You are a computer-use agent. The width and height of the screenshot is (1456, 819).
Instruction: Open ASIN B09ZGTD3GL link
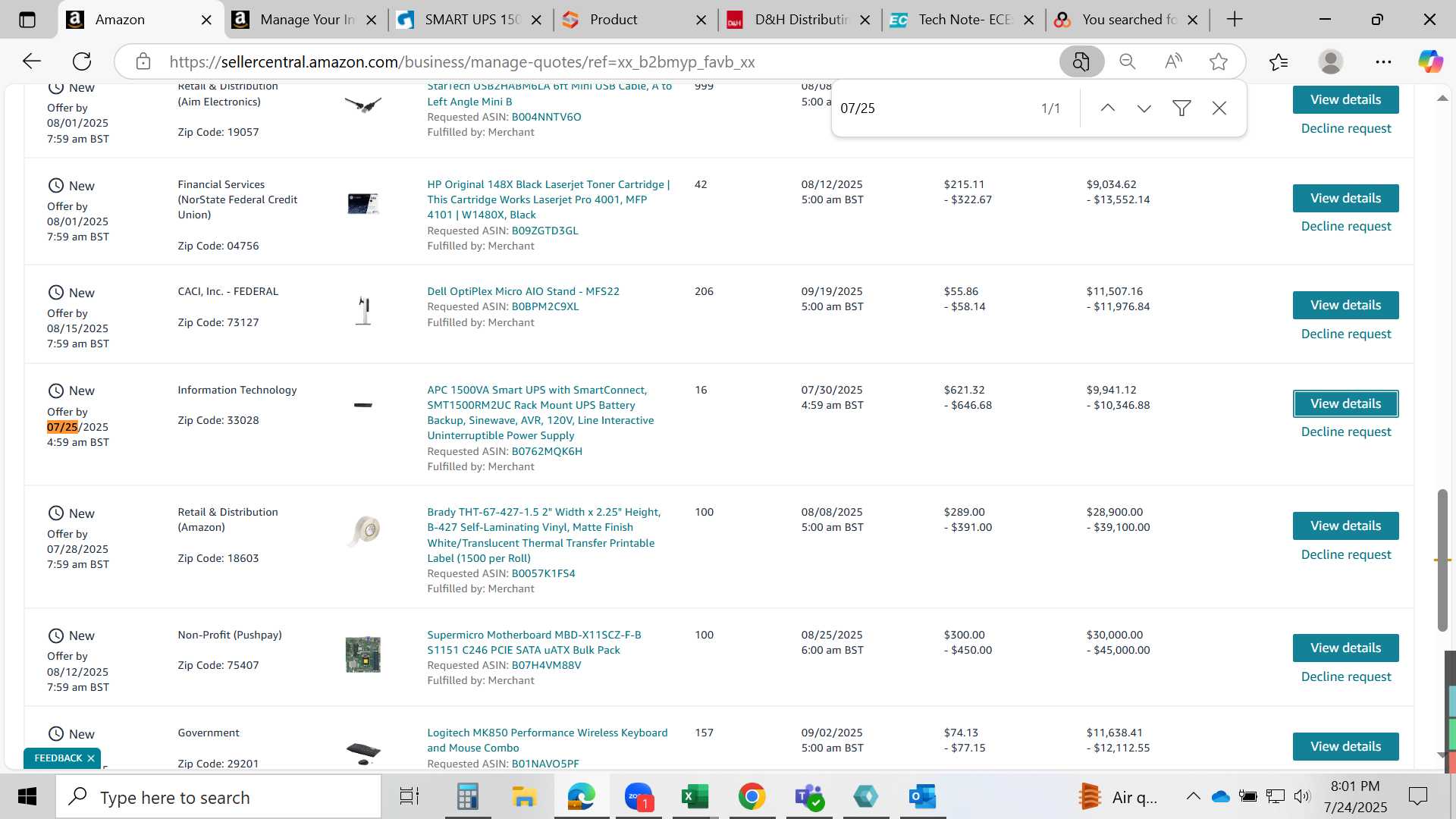pyautogui.click(x=544, y=231)
